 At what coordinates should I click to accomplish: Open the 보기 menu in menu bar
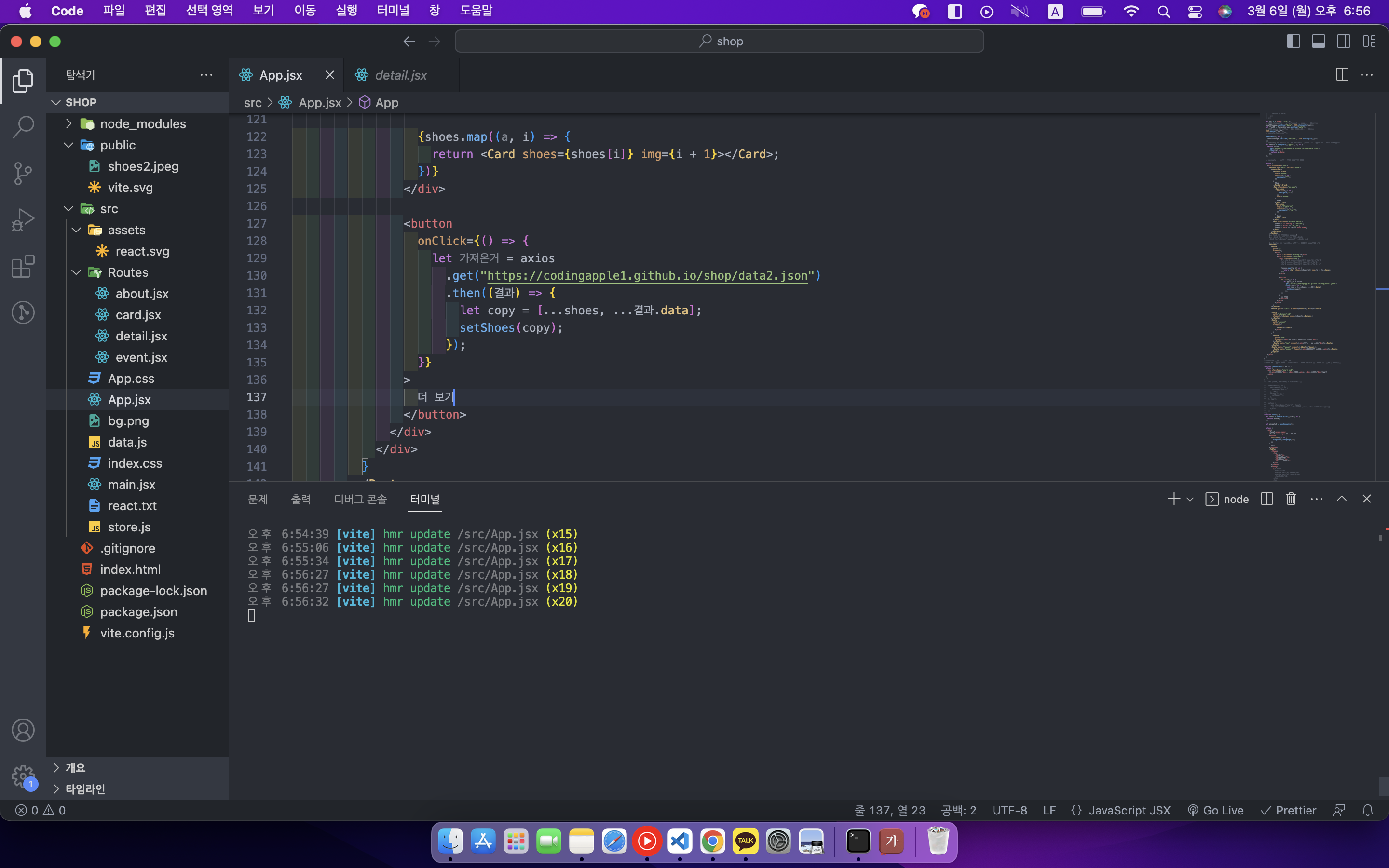point(263,11)
